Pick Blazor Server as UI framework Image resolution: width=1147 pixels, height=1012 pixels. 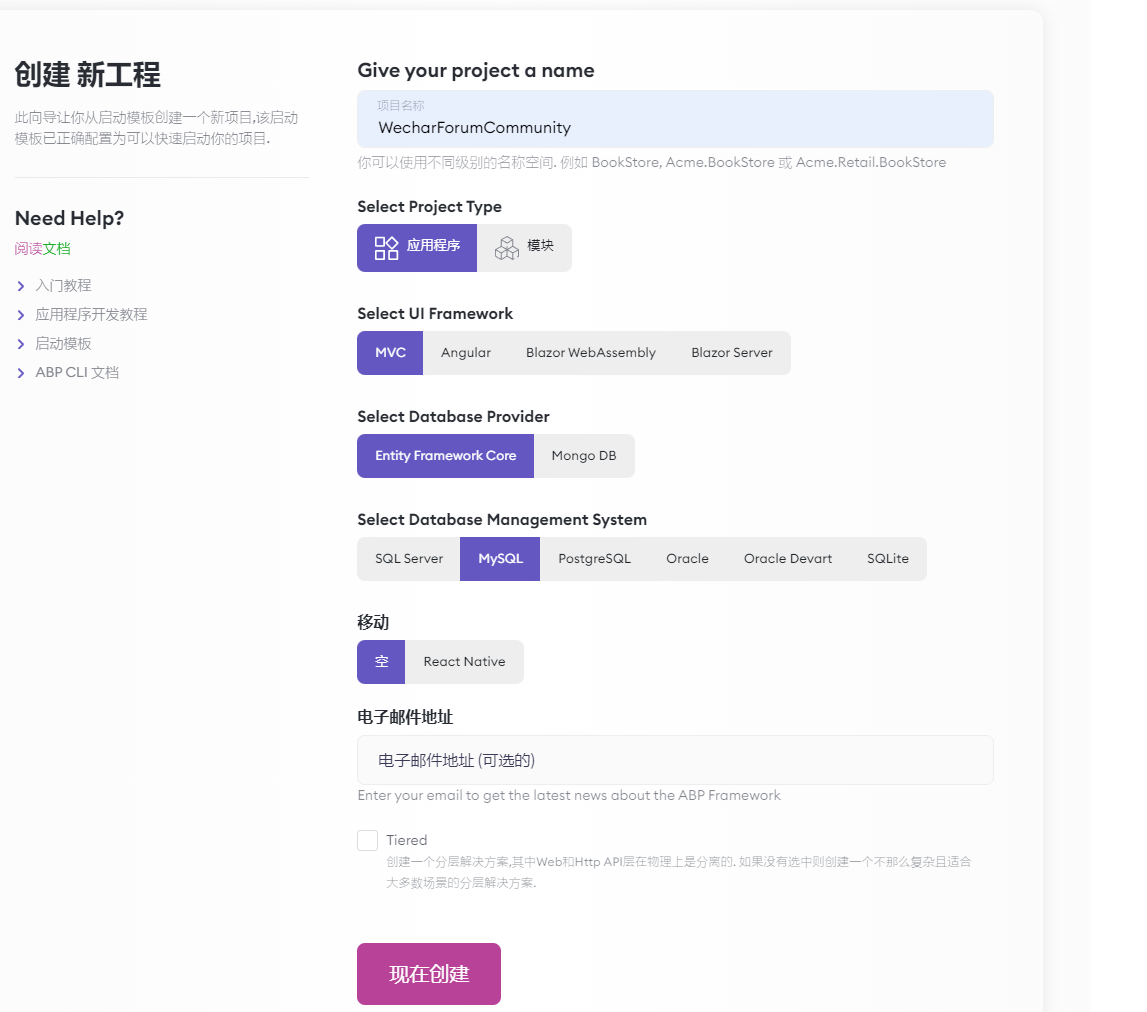[731, 353]
